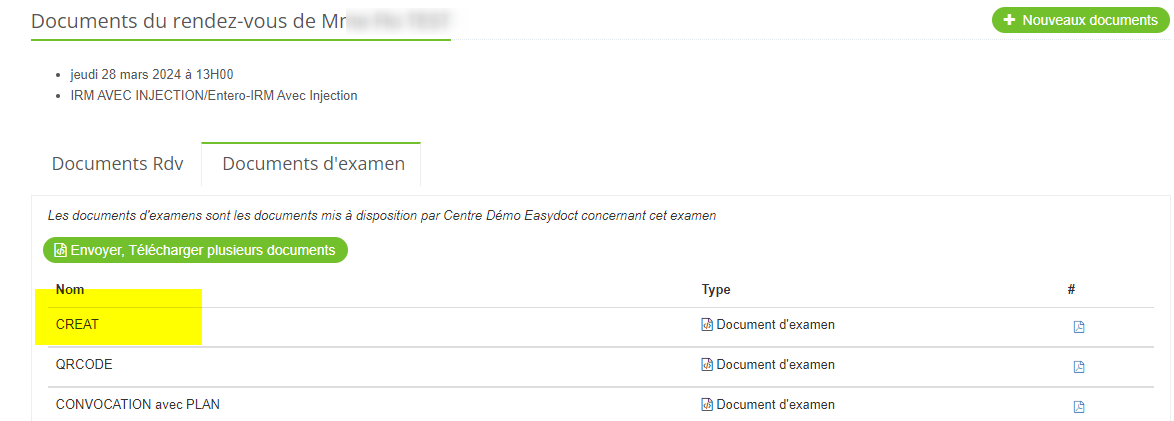1174x421 pixels.
Task: Select the CONVOCATION avec PLAN document name
Action: [x=137, y=405]
